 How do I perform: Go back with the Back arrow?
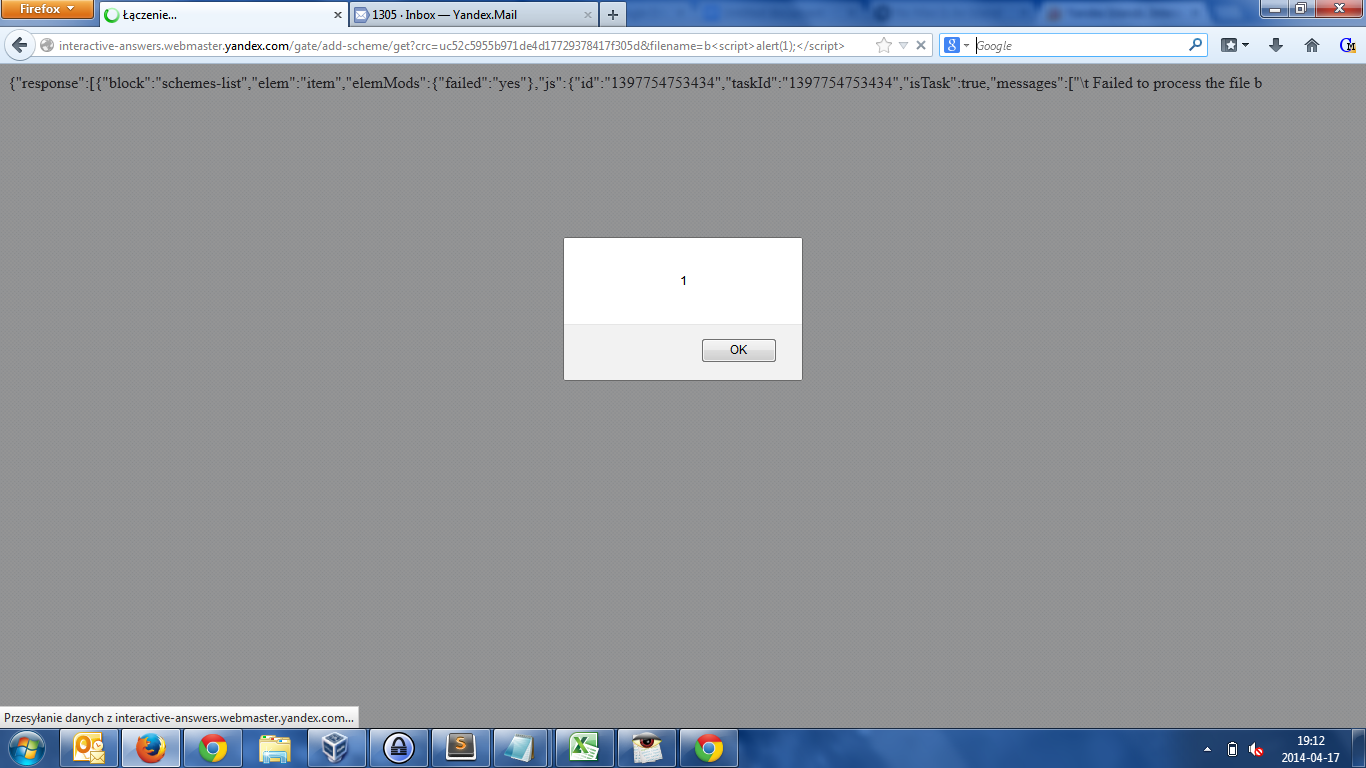19,45
